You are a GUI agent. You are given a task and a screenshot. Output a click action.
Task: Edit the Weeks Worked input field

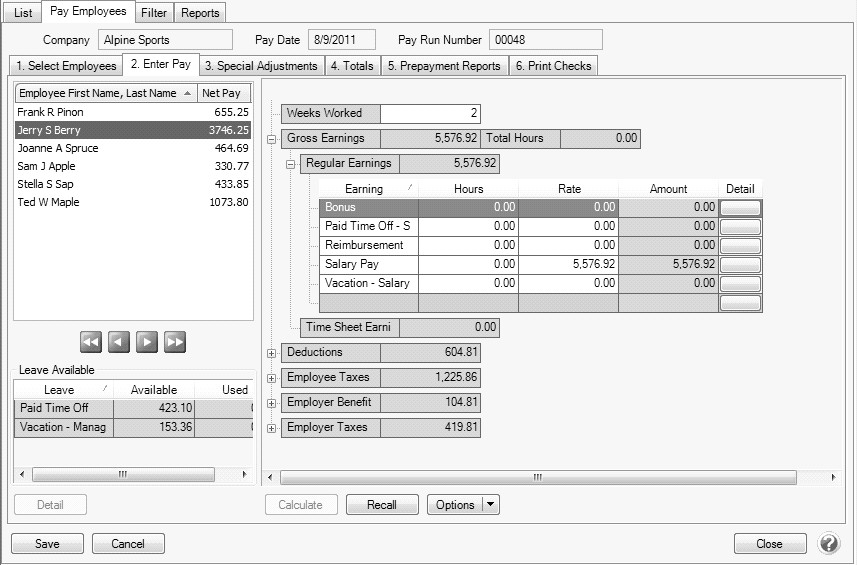(x=430, y=114)
